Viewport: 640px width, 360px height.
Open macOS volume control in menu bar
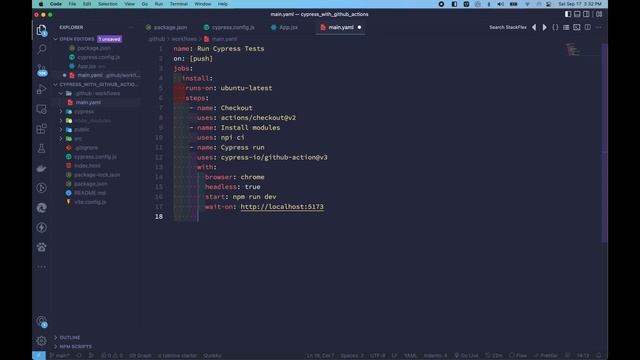[x=501, y=4]
